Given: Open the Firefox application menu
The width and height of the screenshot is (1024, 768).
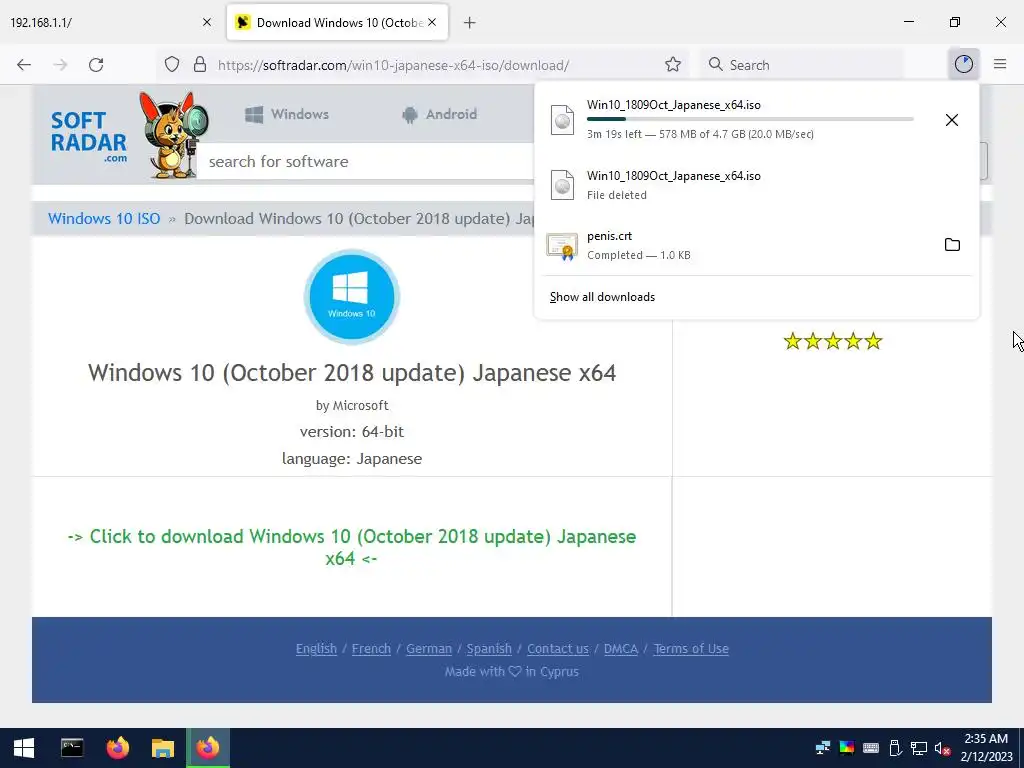Looking at the screenshot, I should pyautogui.click(x=1000, y=64).
